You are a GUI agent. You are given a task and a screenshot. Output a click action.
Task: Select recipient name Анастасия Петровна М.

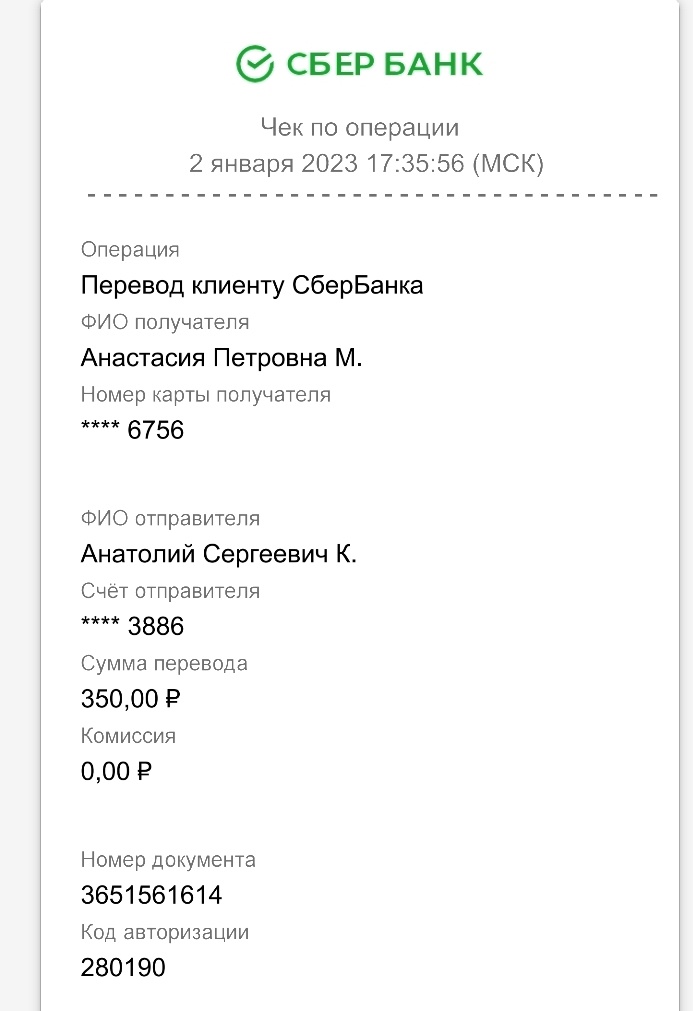[222, 358]
